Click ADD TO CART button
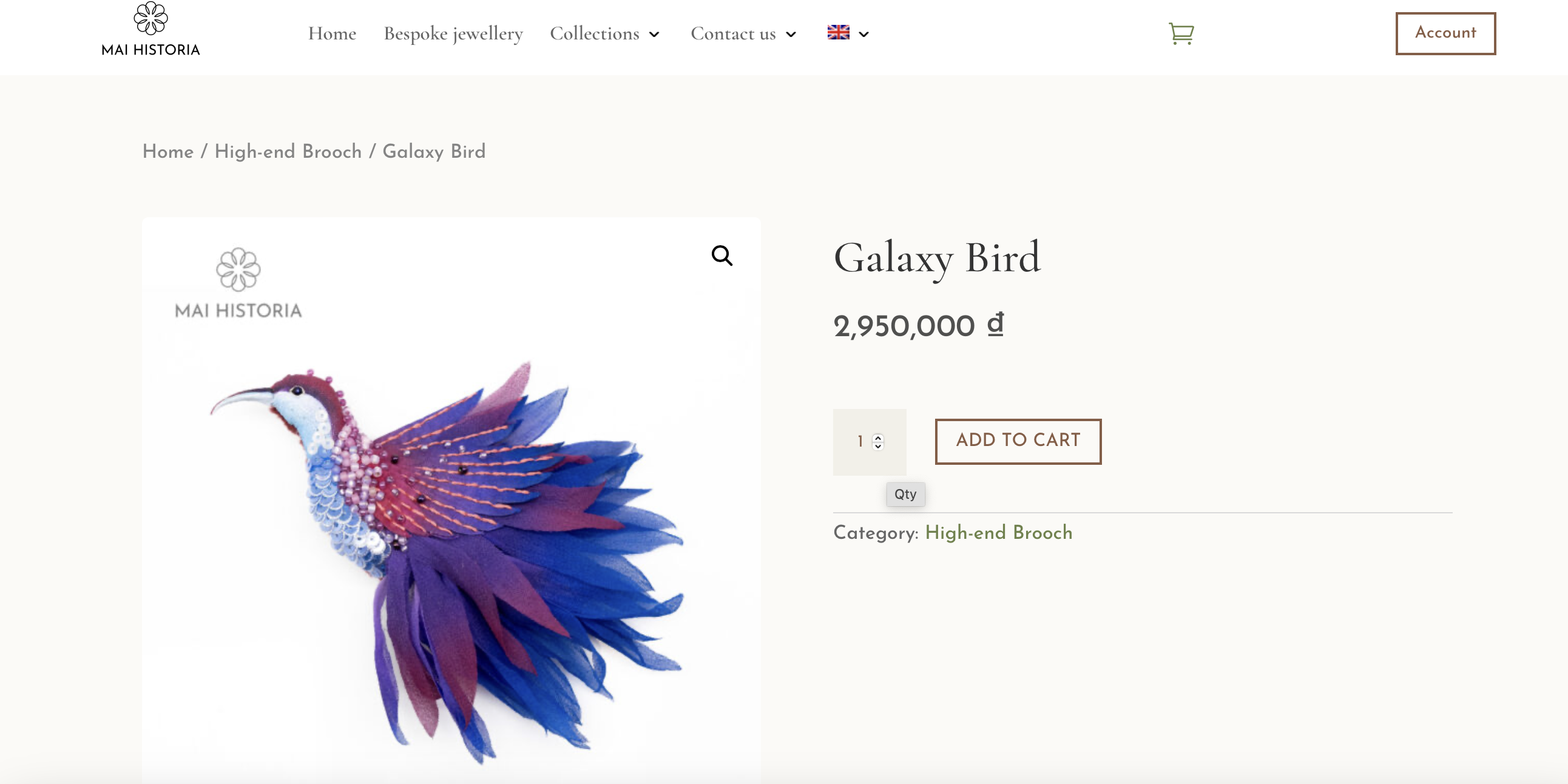Image resolution: width=1568 pixels, height=784 pixels. click(x=1018, y=441)
